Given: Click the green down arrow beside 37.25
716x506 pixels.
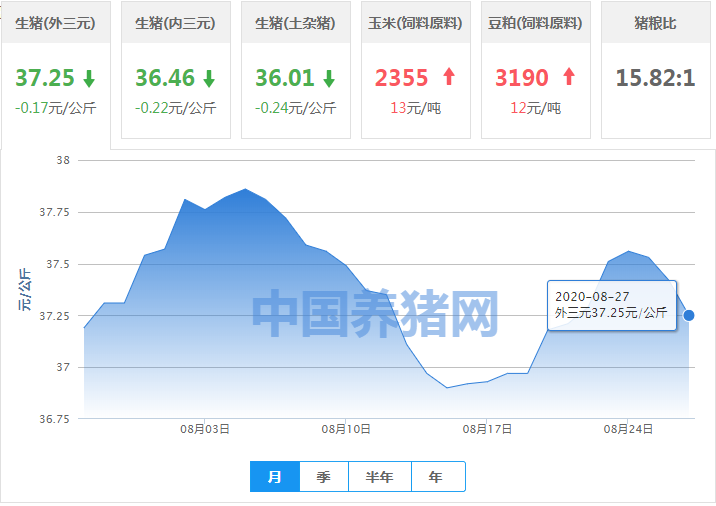Looking at the screenshot, I should coord(89,78).
